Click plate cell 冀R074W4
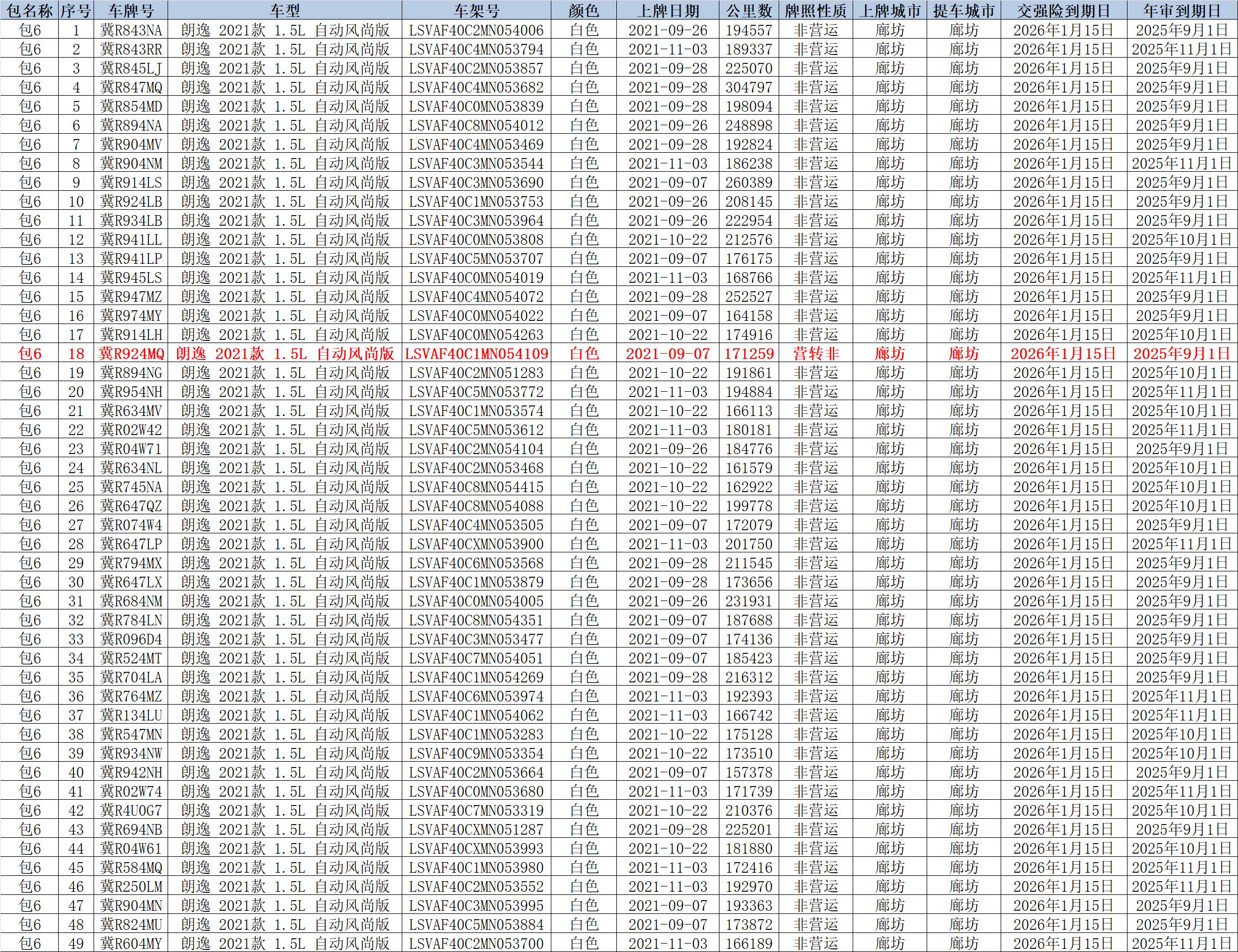The height and width of the screenshot is (952, 1238). tap(131, 525)
